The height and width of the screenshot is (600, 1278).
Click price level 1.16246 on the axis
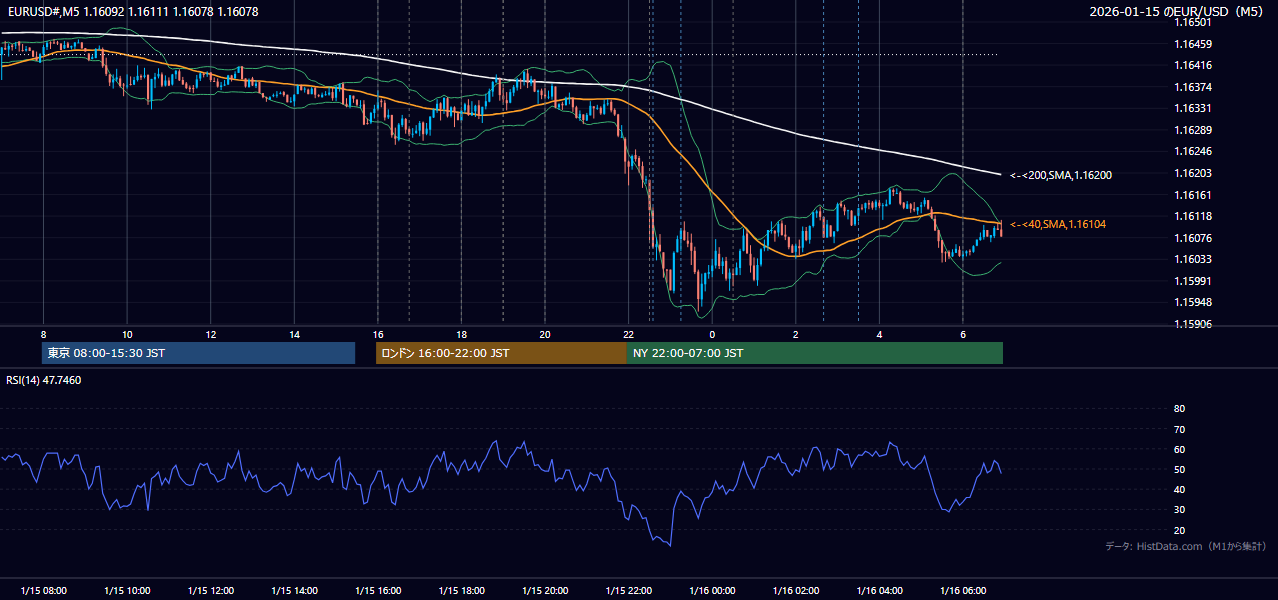[x=1193, y=151]
